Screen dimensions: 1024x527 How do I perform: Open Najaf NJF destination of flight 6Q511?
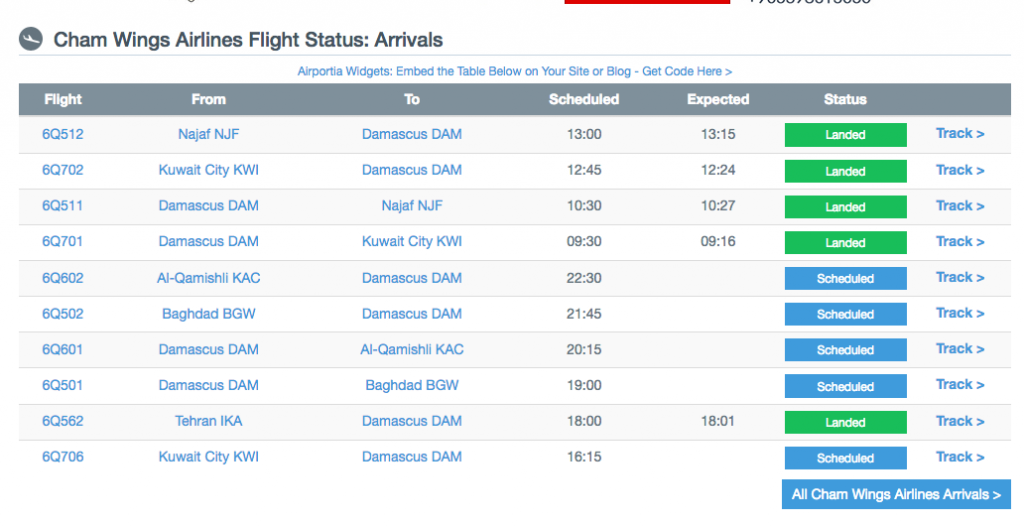tap(412, 206)
